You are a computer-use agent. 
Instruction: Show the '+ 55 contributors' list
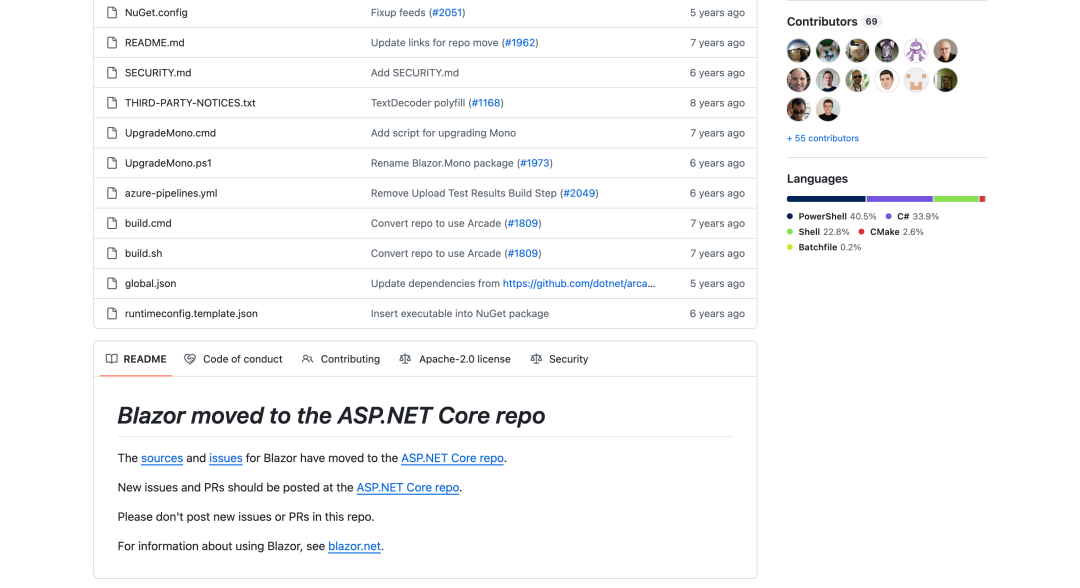822,138
